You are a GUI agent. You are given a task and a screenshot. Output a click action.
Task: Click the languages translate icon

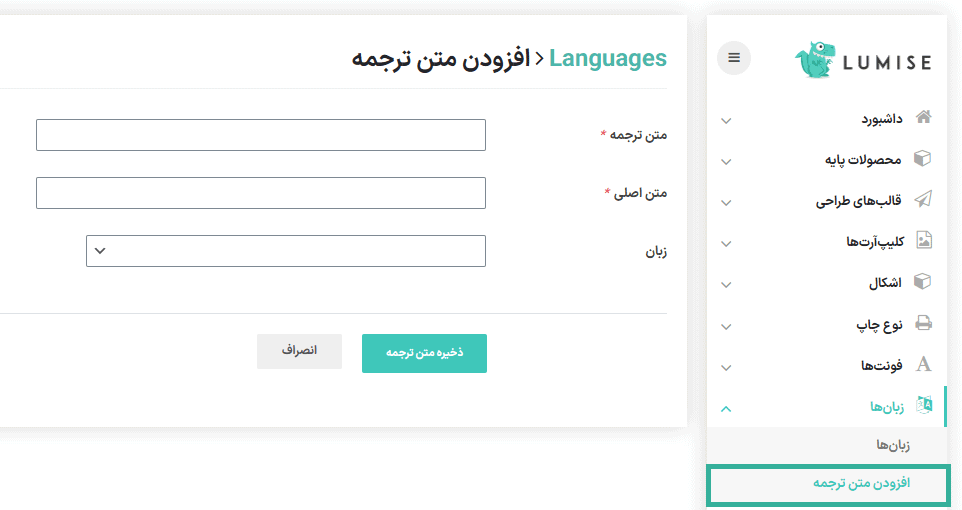point(924,405)
